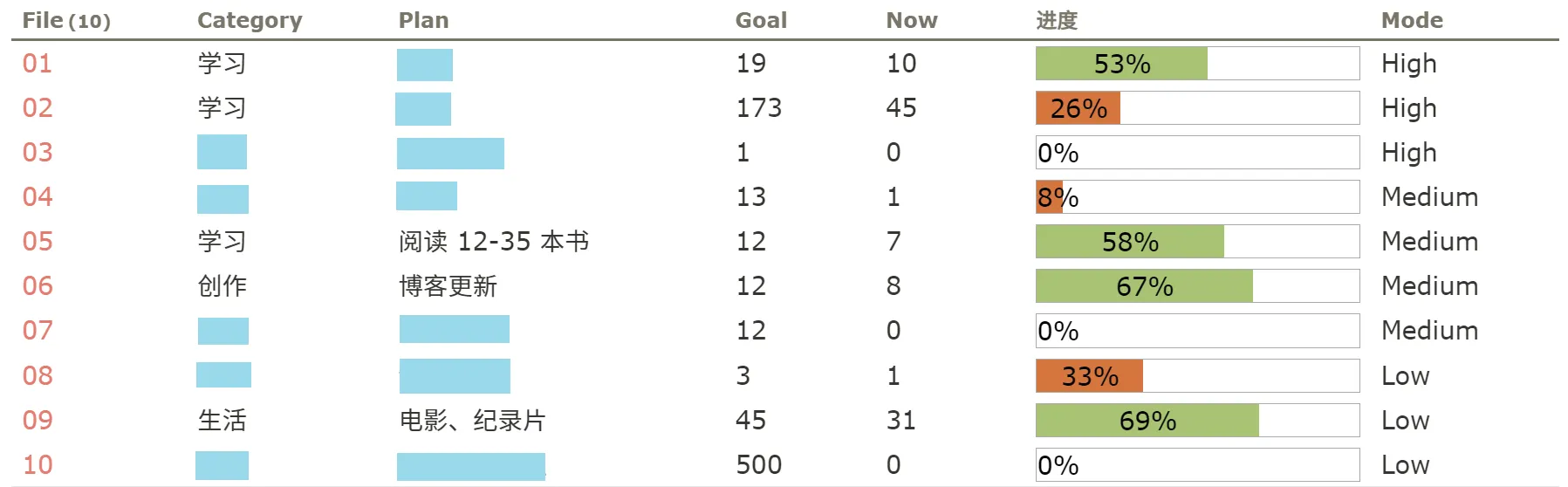Sort by the Goal column header
Screen dimensions: 1568x487
pyautogui.click(x=761, y=20)
